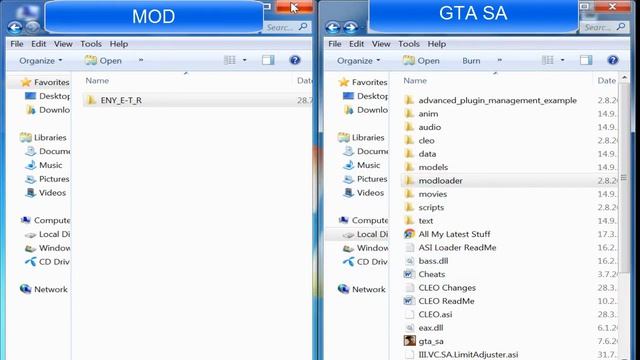Sort by Date column in GTA SA window
Screen dimensions: 640x360
point(607,81)
